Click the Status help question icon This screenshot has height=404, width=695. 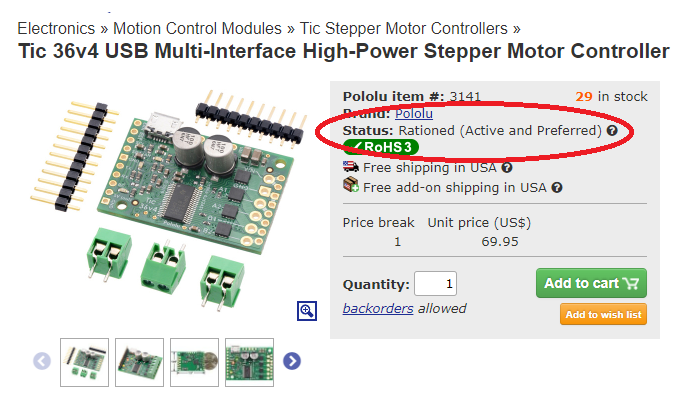(611, 131)
